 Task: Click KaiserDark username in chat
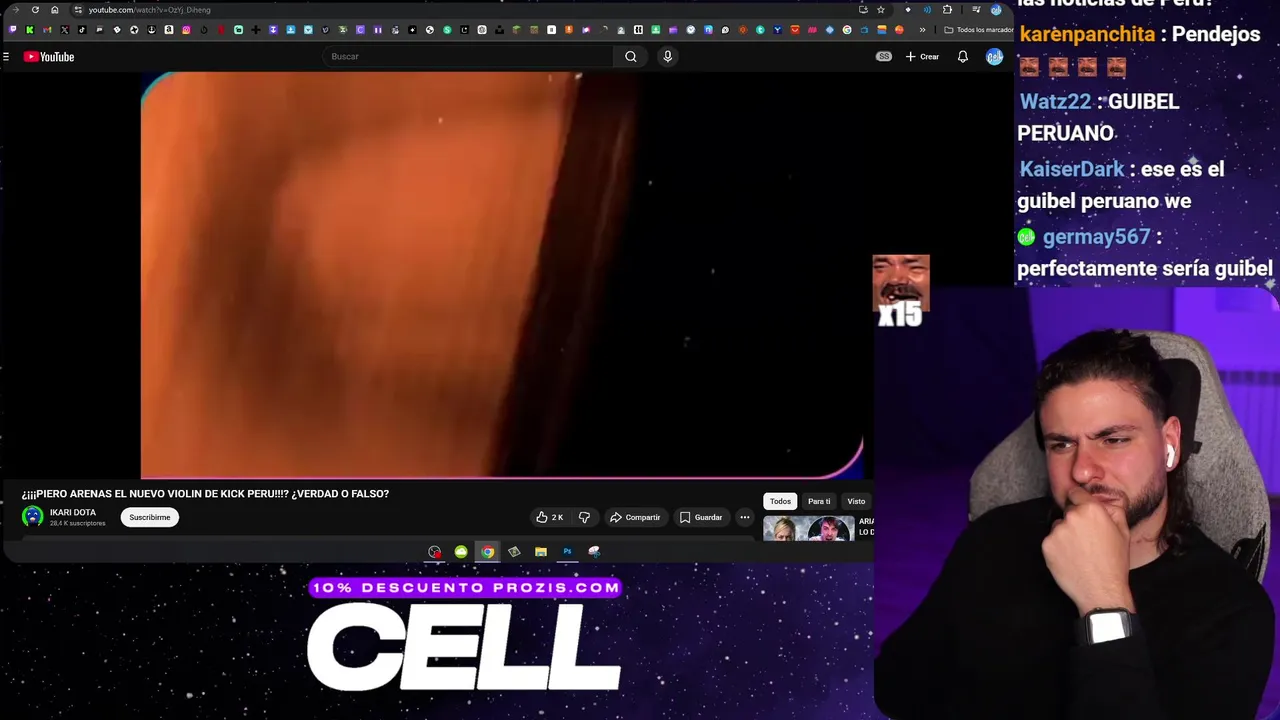click(x=1072, y=169)
